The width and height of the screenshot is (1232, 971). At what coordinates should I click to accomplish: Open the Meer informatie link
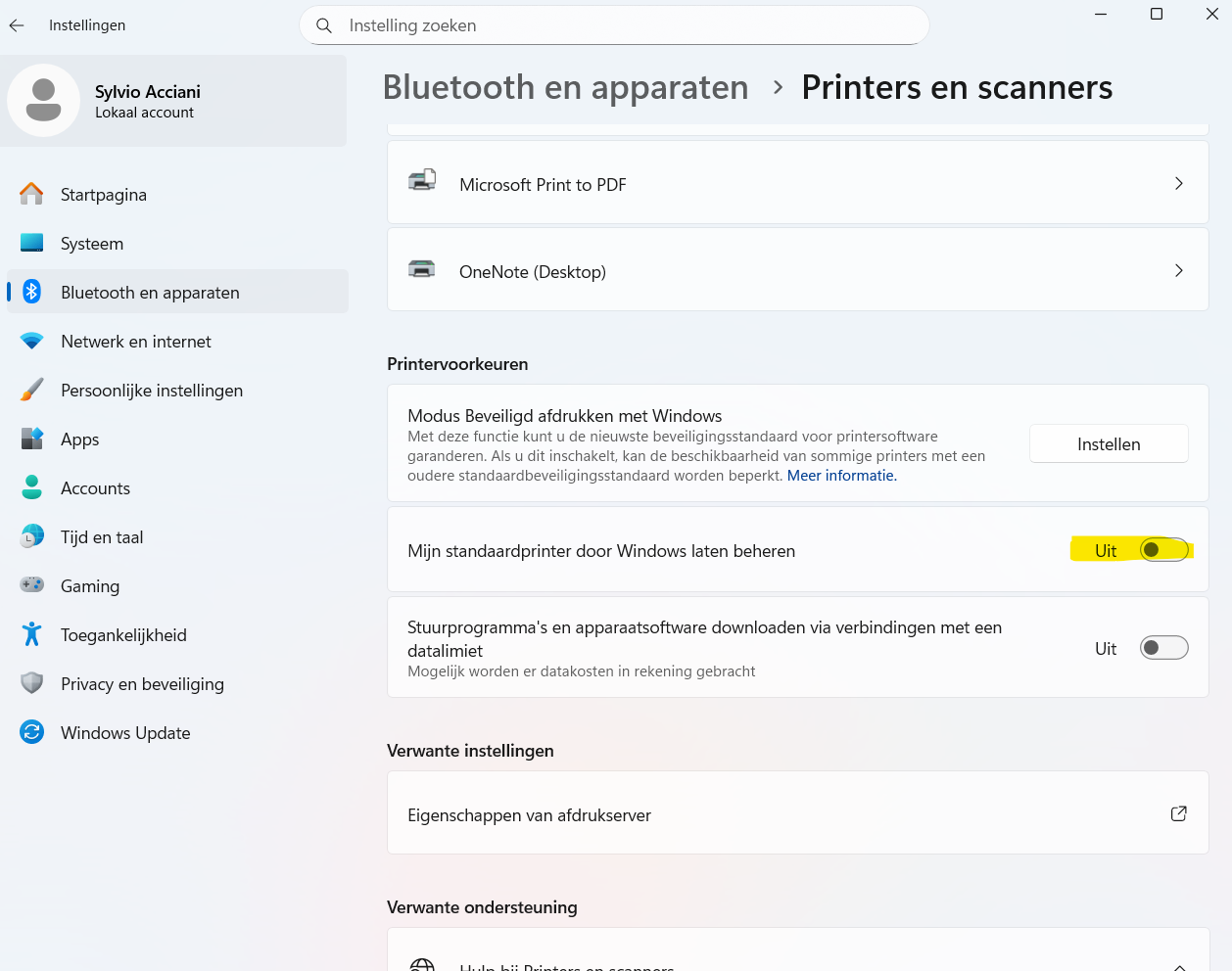[x=841, y=476]
